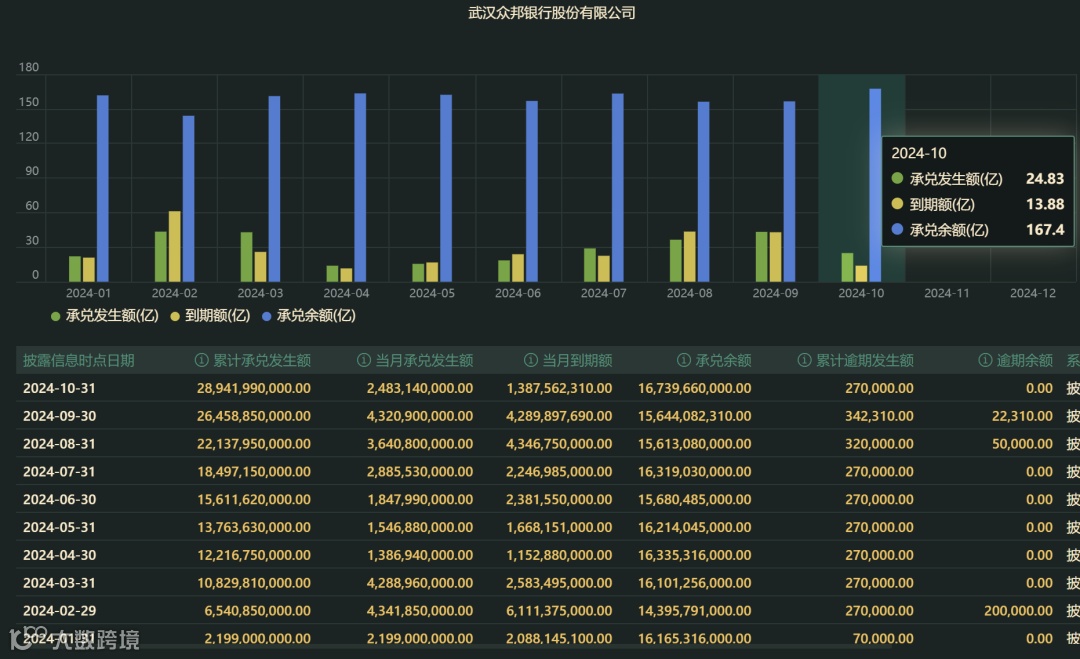Screen dimensions: 1080x659
Task: Select the 2024-06-30 table row date
Action: click(59, 499)
